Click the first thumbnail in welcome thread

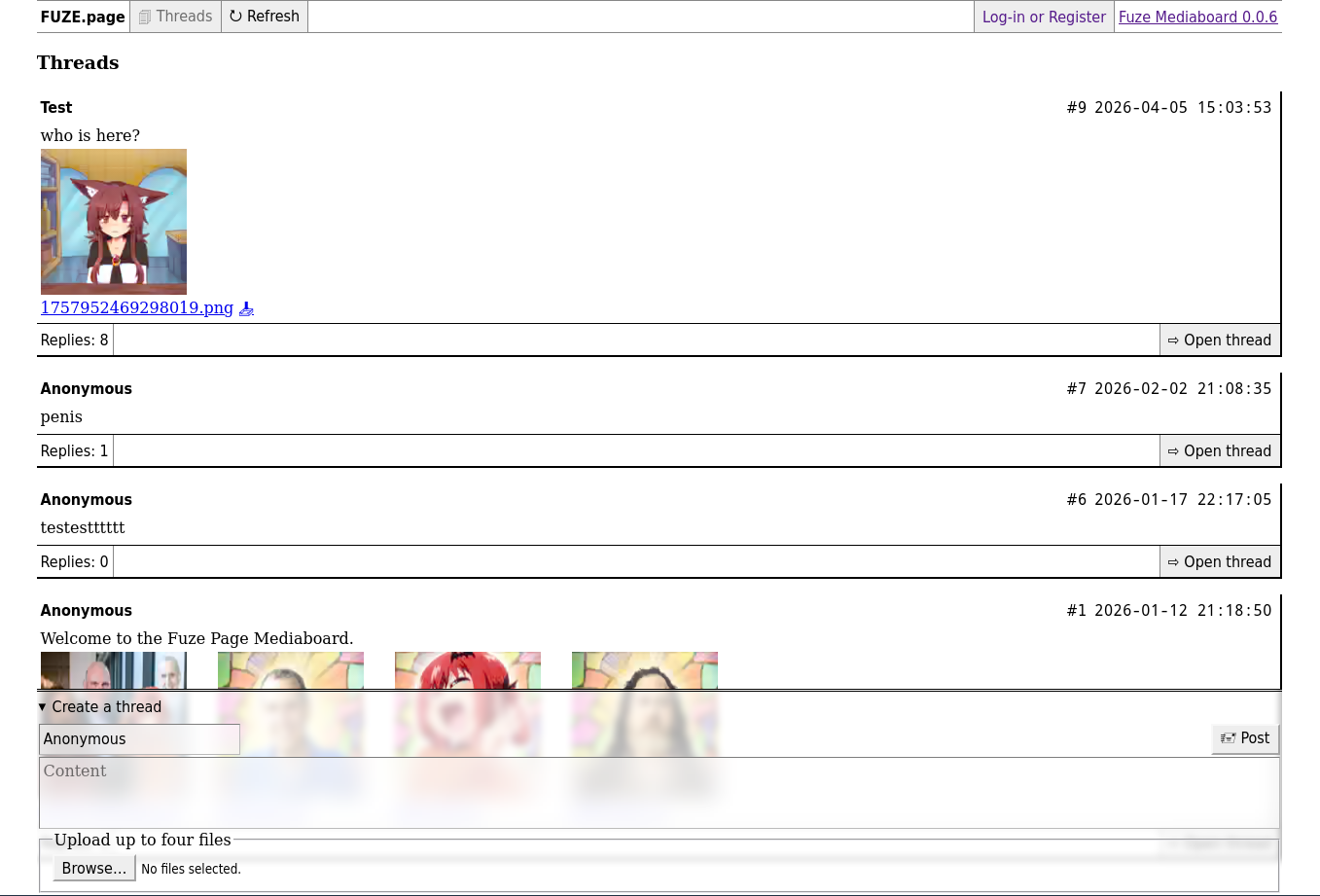click(x=114, y=670)
